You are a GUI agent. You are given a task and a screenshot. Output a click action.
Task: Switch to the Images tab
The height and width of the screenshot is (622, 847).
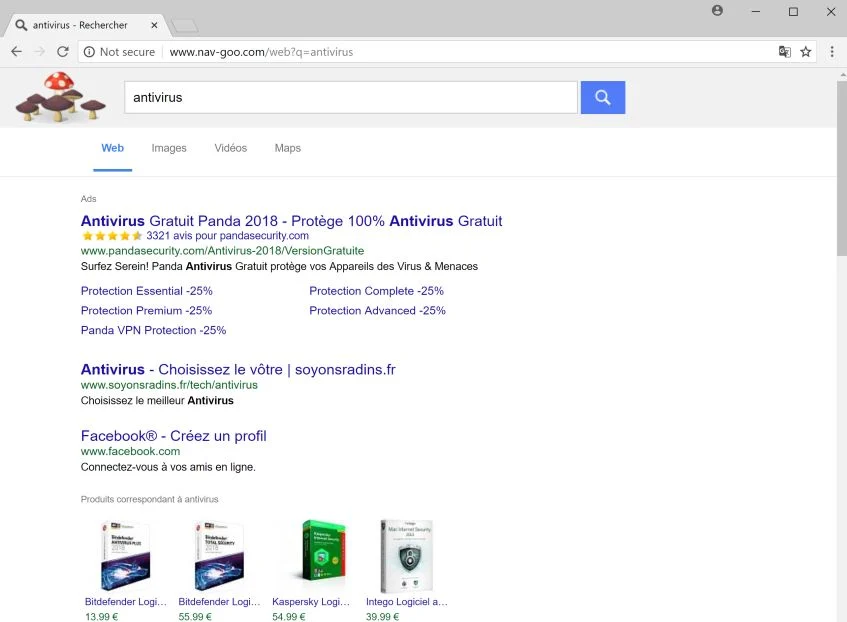(x=169, y=148)
